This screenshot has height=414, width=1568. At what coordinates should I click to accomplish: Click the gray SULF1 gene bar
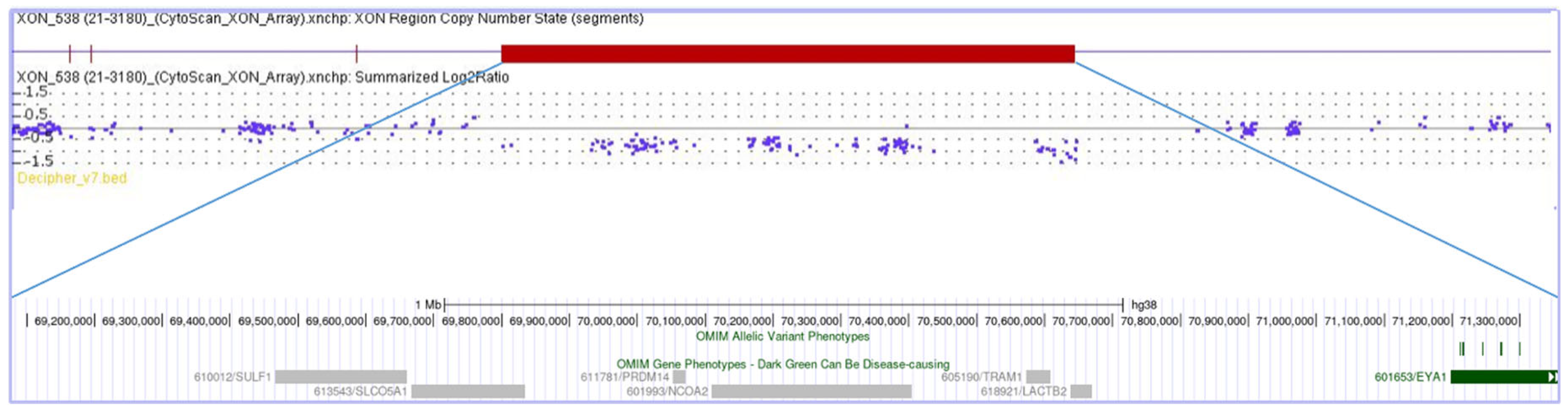340,377
